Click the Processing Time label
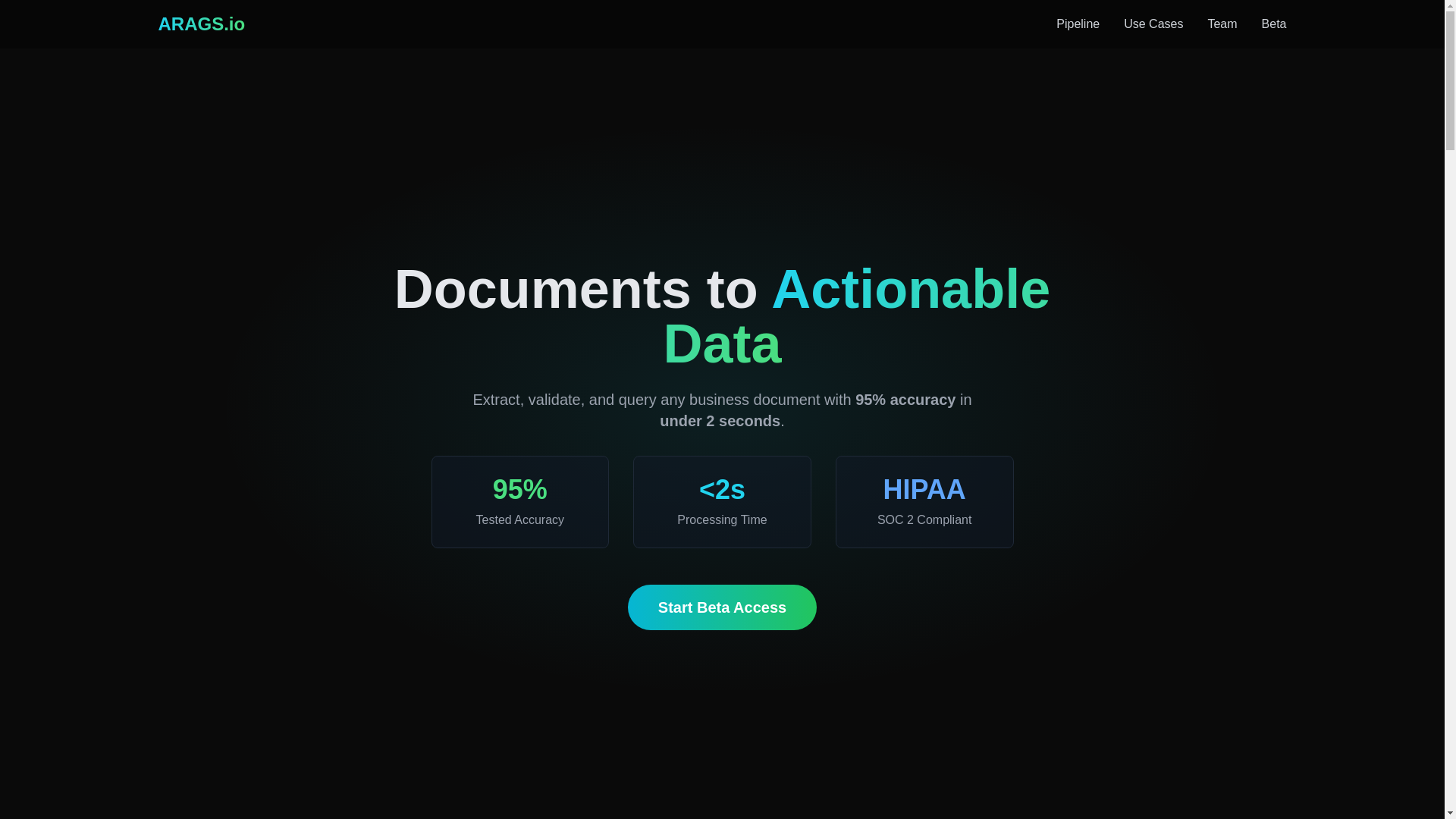Screen dimensions: 1456x819 point(721,520)
